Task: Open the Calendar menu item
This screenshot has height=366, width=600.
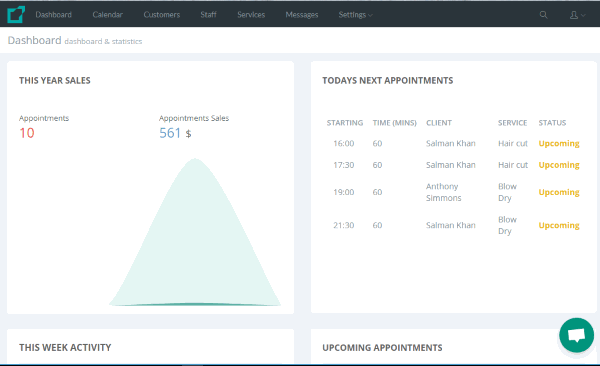Action: 108,15
